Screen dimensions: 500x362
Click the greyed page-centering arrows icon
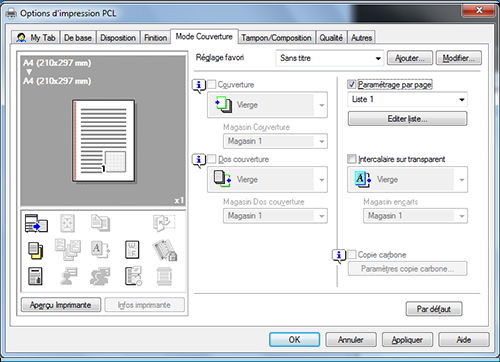[67, 223]
